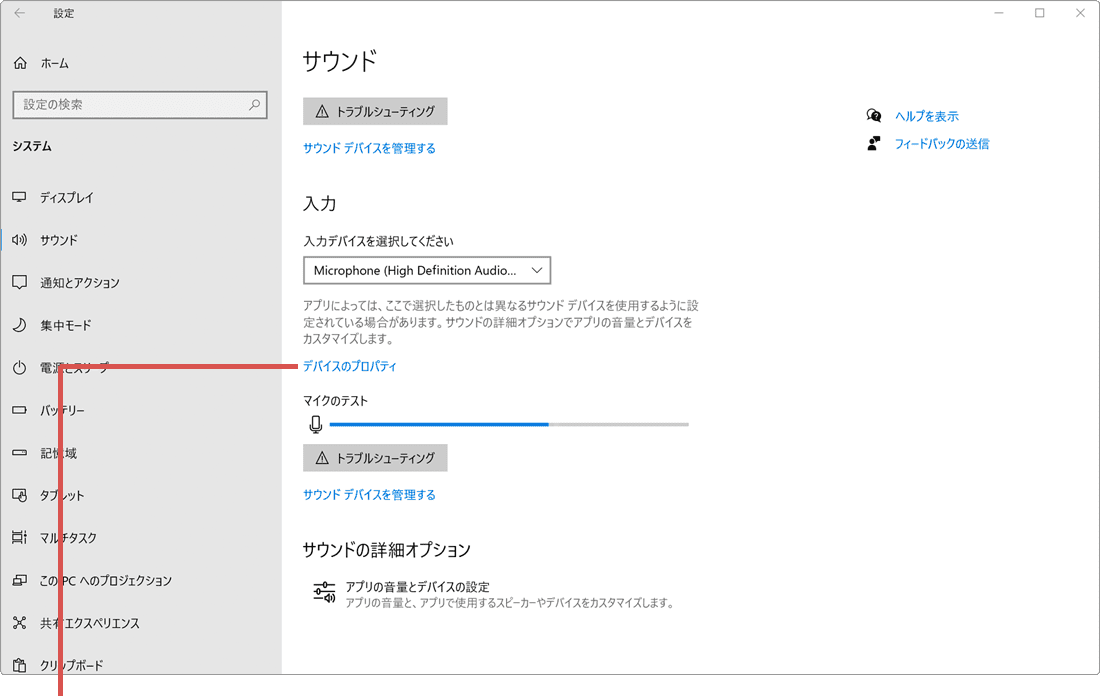Click デバイスのプロパティ link
Image resolution: width=1100 pixels, height=696 pixels.
349,367
